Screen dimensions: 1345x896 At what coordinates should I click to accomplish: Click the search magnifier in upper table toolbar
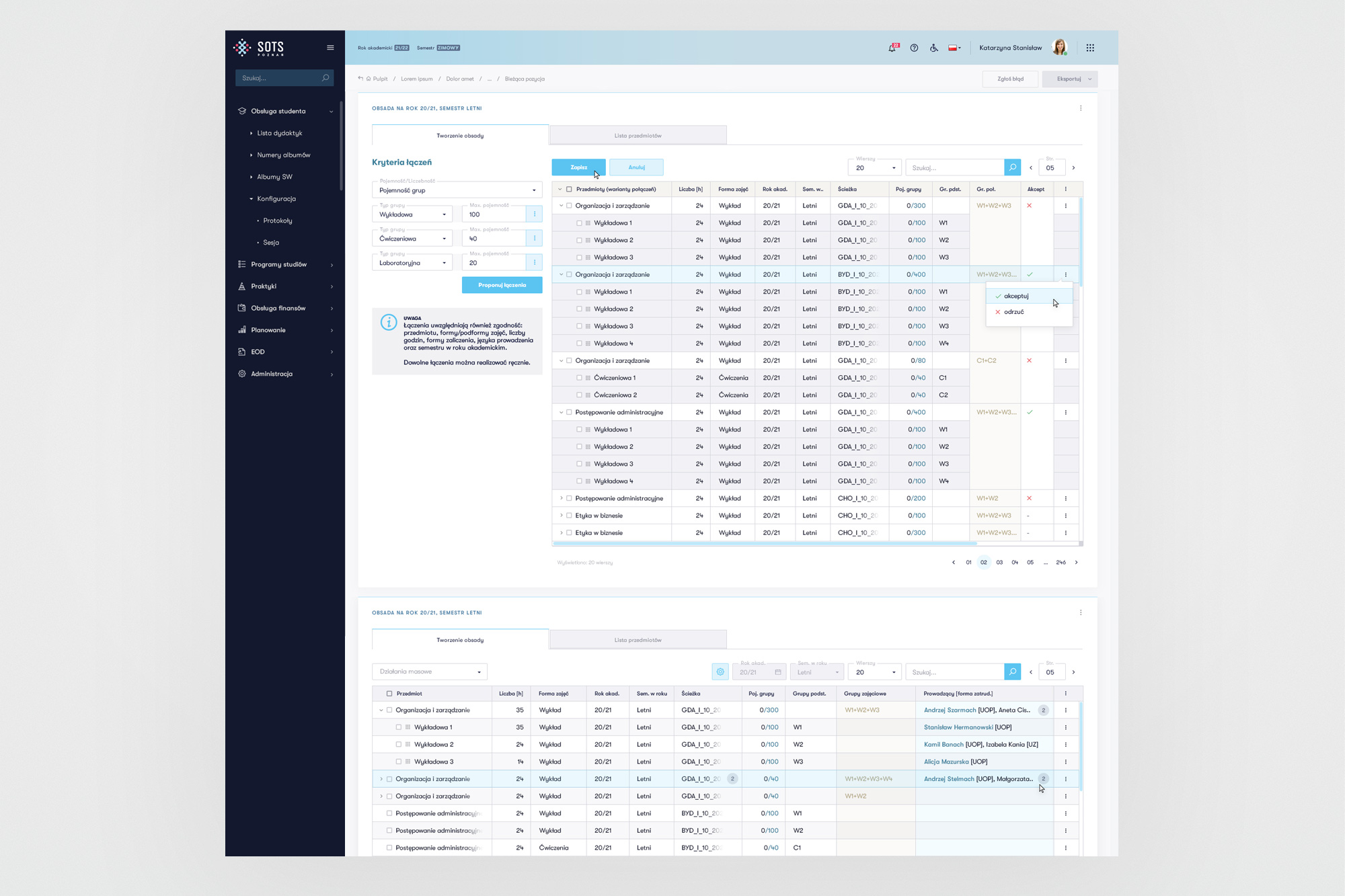pyautogui.click(x=1012, y=167)
